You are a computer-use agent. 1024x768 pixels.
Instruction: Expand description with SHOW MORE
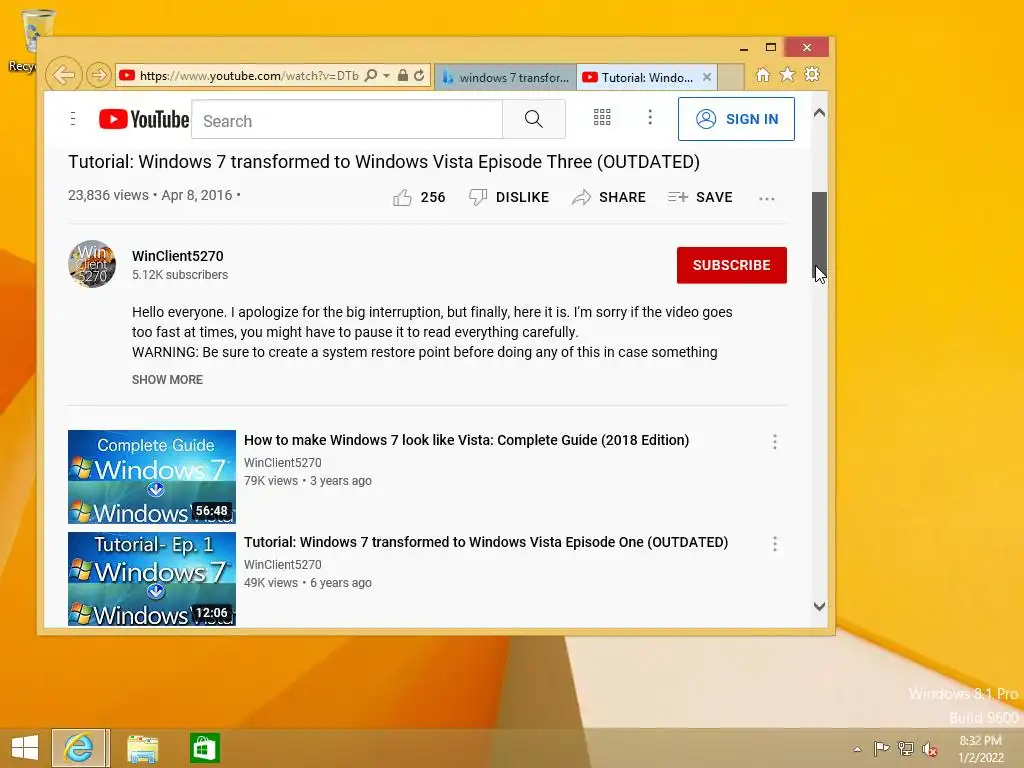coord(167,379)
